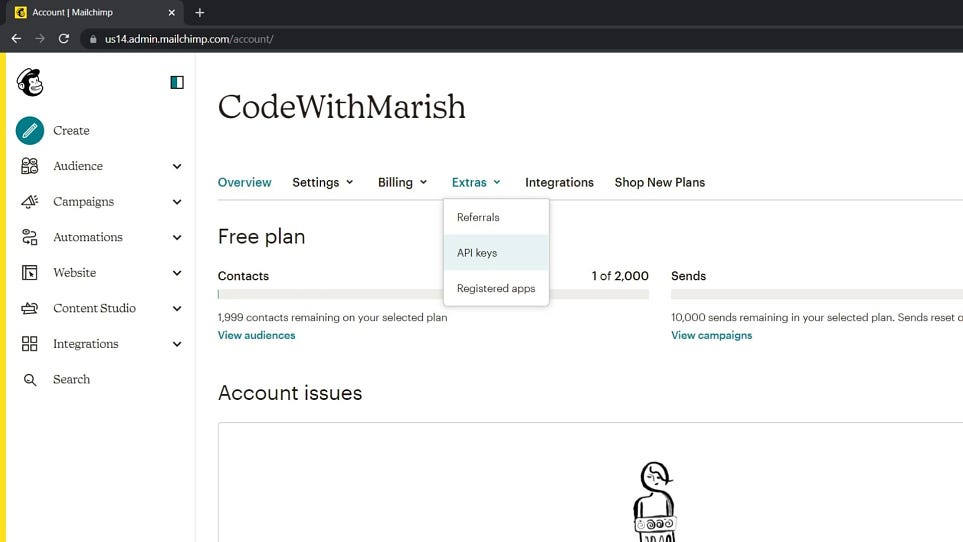Expand the sidebar Integrations chevron
Screen dimensions: 963x542
tap(177, 344)
